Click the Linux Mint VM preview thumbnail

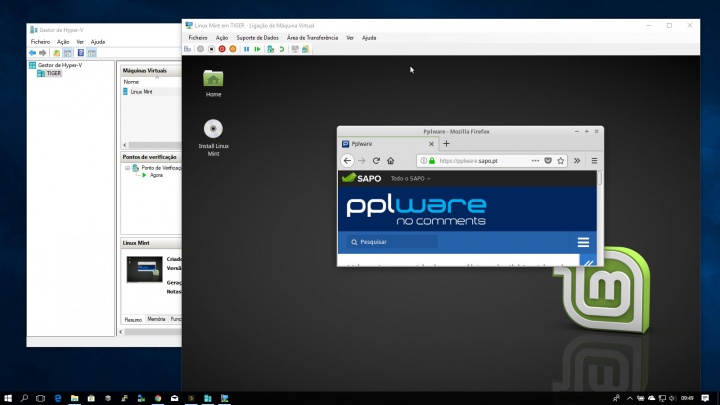147,269
